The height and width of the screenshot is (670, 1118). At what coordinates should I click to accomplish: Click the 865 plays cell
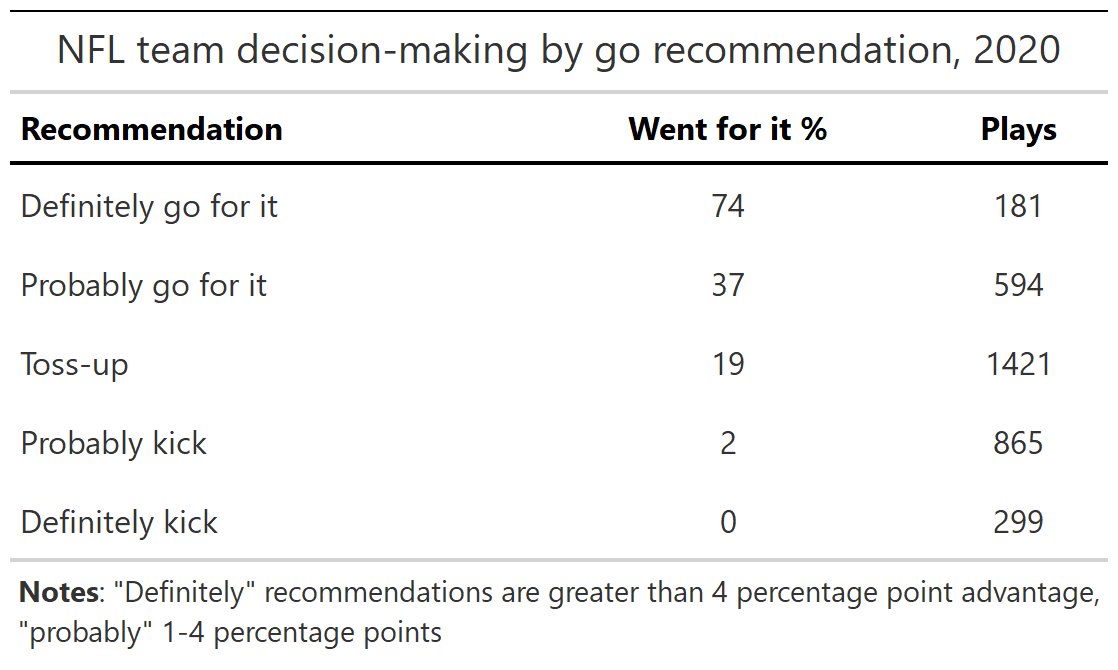(x=1018, y=443)
